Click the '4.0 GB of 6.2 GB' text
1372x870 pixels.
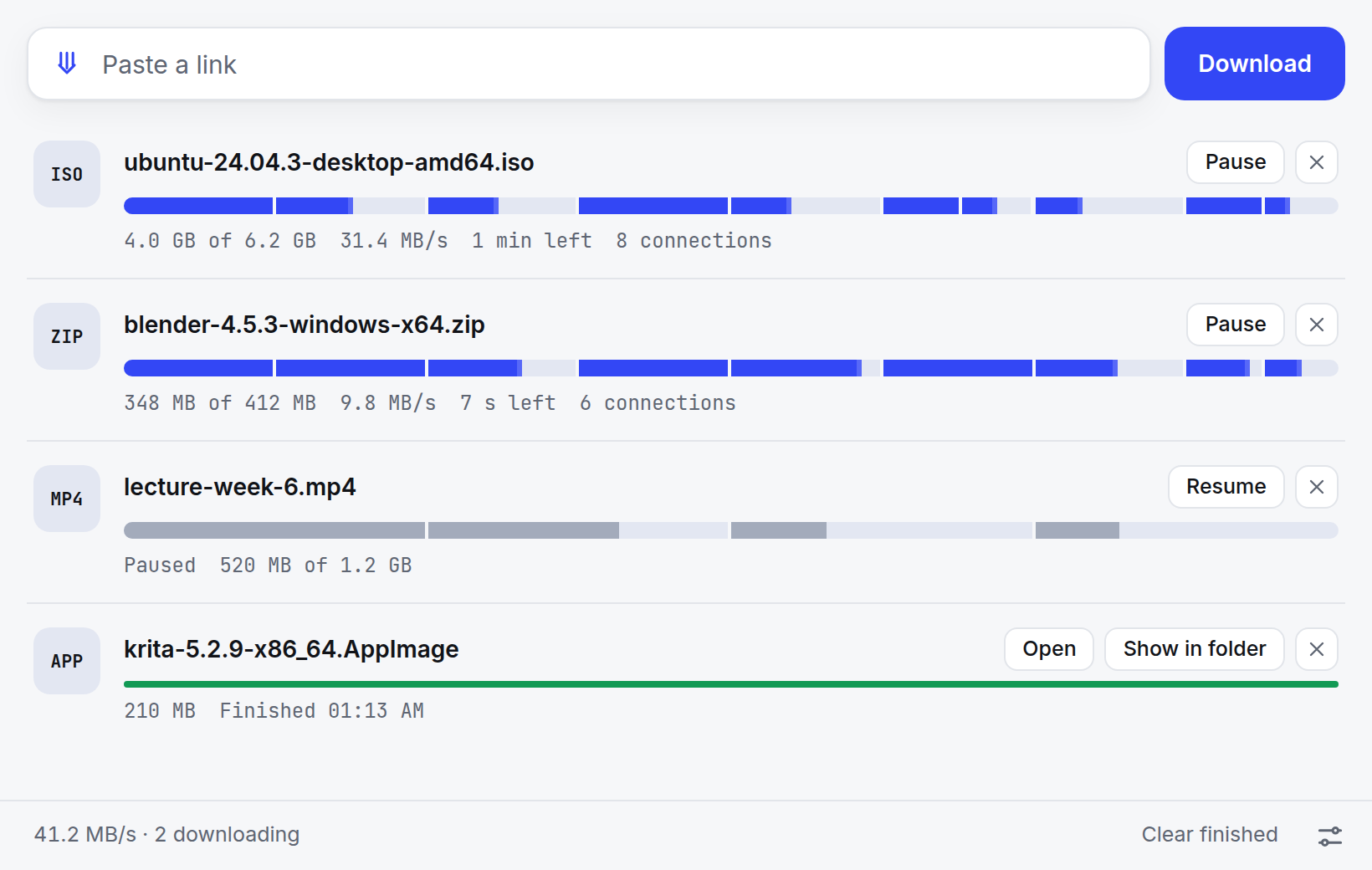click(220, 241)
